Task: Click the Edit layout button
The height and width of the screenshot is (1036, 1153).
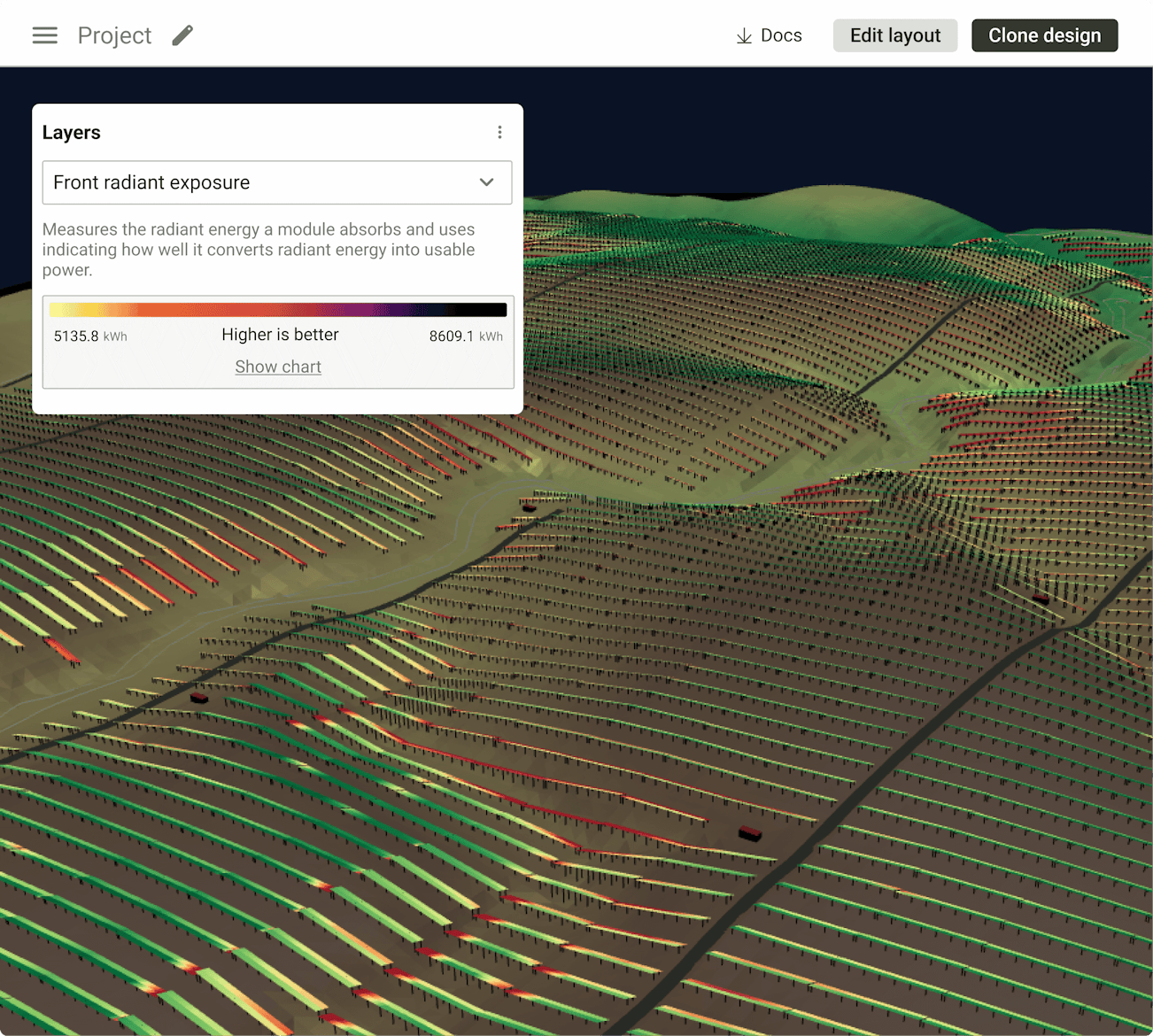Action: 894,35
